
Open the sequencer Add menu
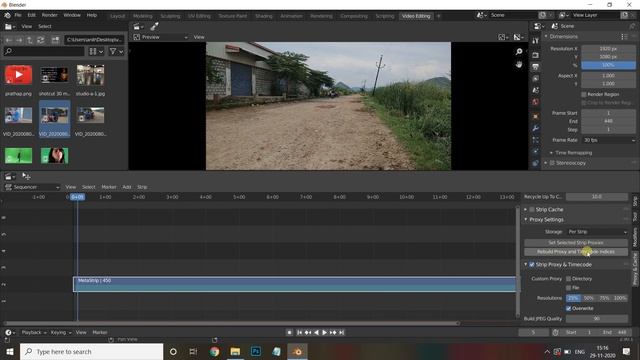(127, 187)
